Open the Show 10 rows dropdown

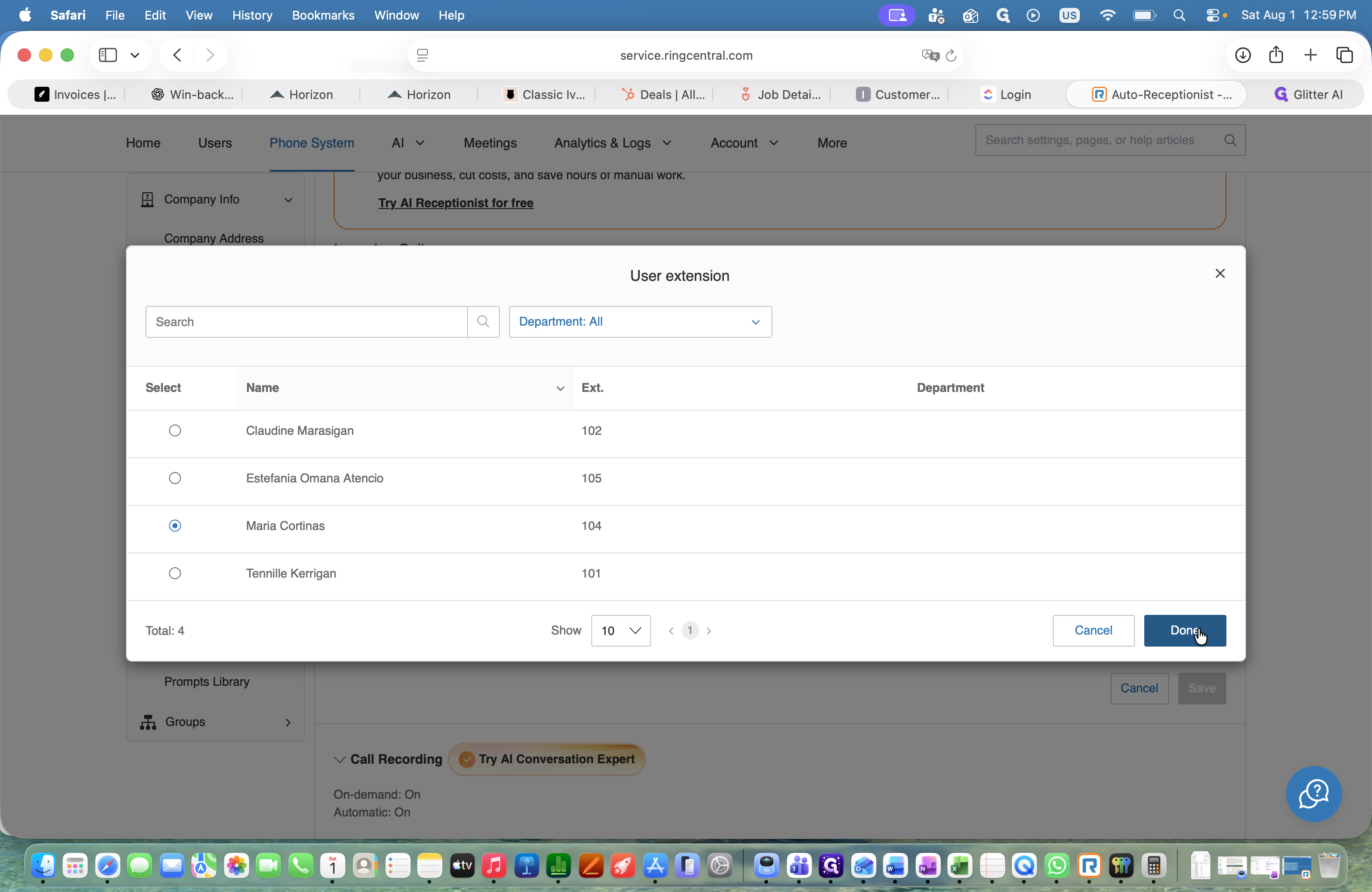[x=620, y=630]
